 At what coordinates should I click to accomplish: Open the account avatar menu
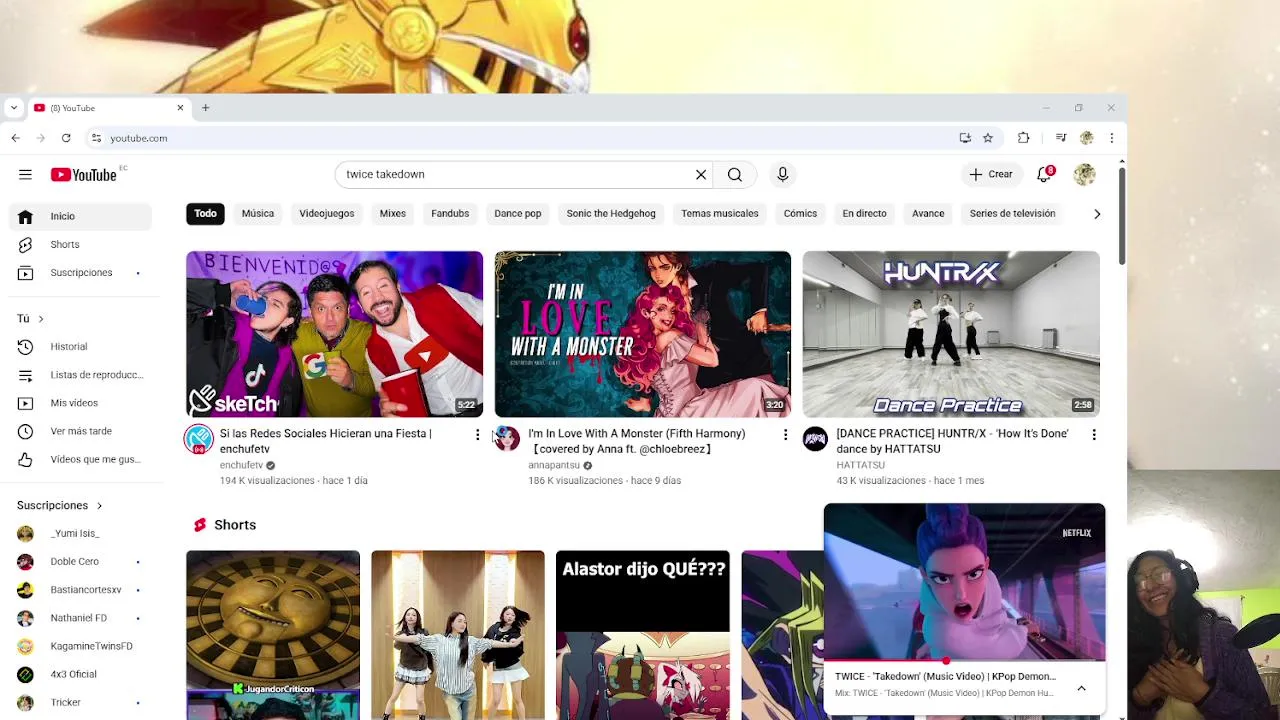click(1085, 174)
